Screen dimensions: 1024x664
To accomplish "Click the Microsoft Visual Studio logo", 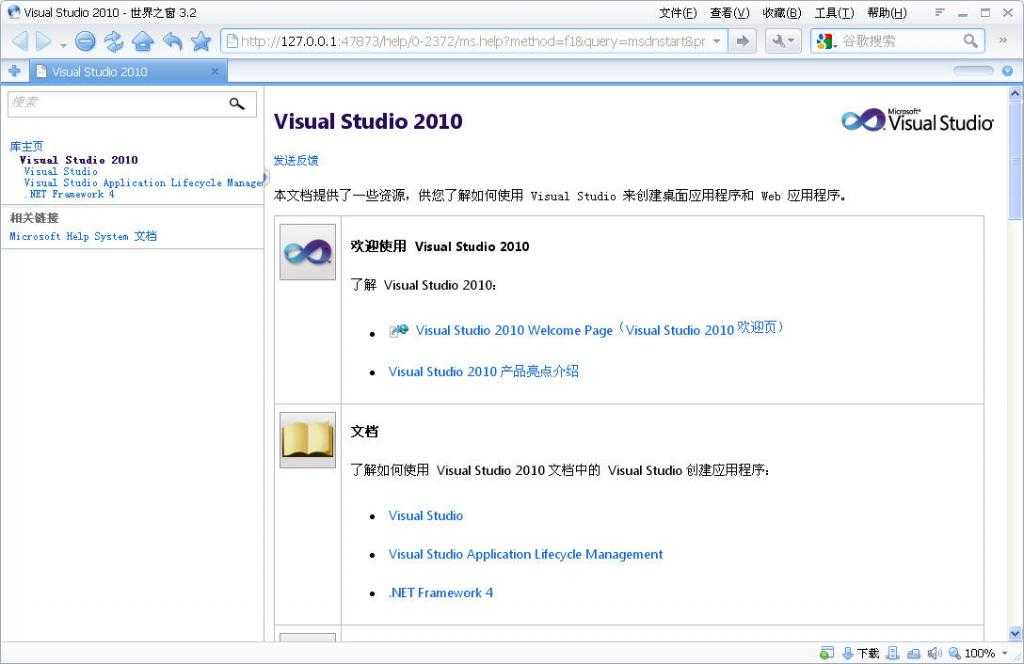I will point(917,120).
